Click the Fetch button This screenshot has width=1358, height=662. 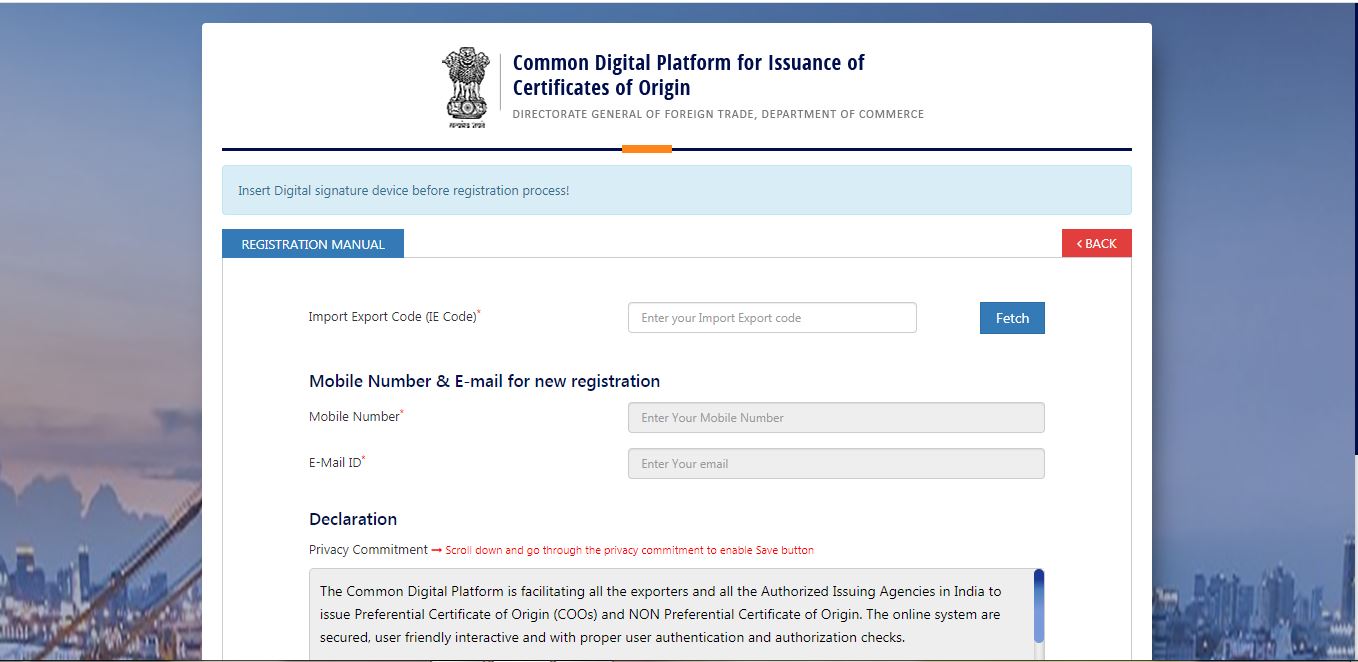click(1011, 317)
